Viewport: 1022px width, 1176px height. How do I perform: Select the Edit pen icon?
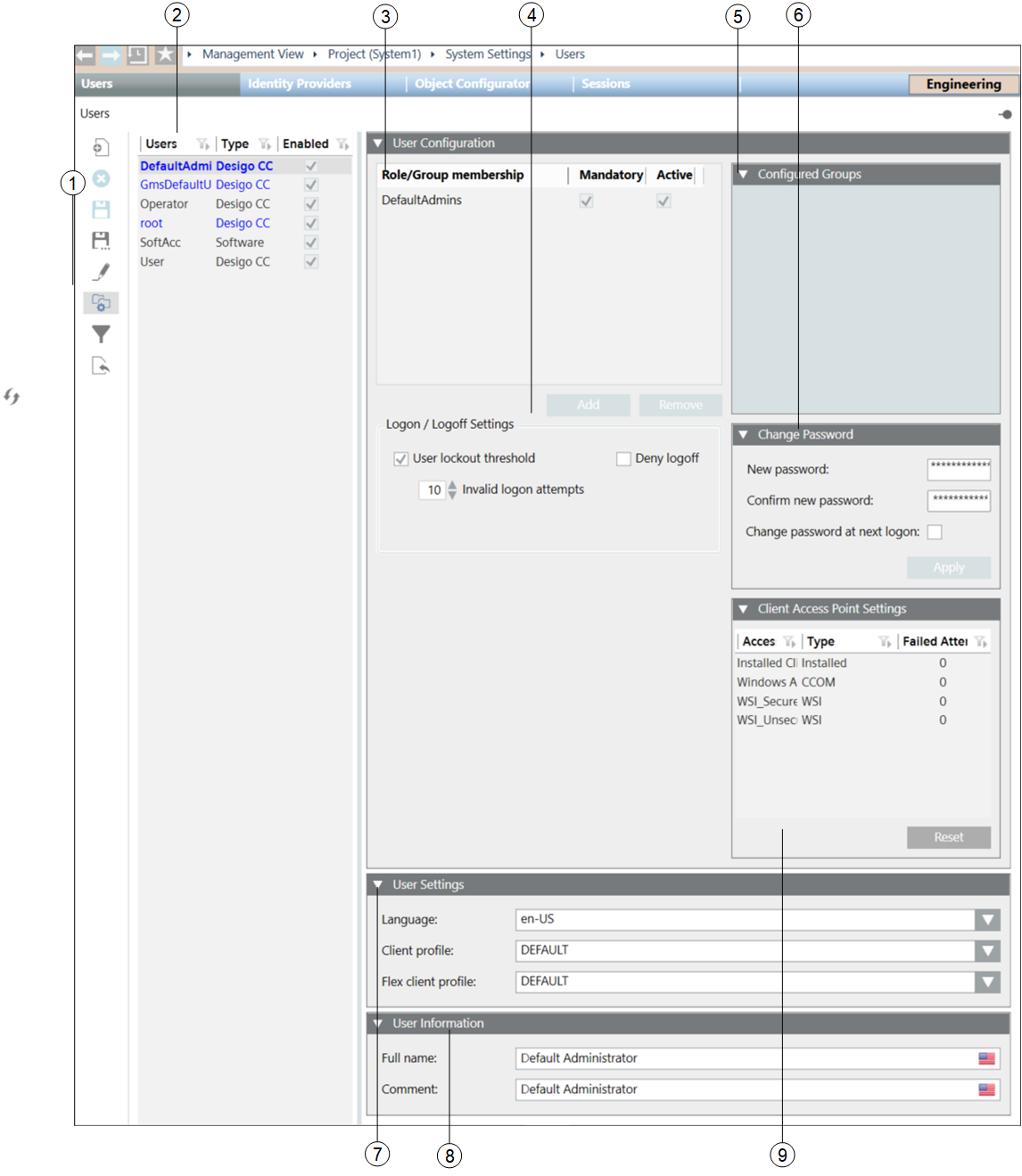pyautogui.click(x=100, y=272)
